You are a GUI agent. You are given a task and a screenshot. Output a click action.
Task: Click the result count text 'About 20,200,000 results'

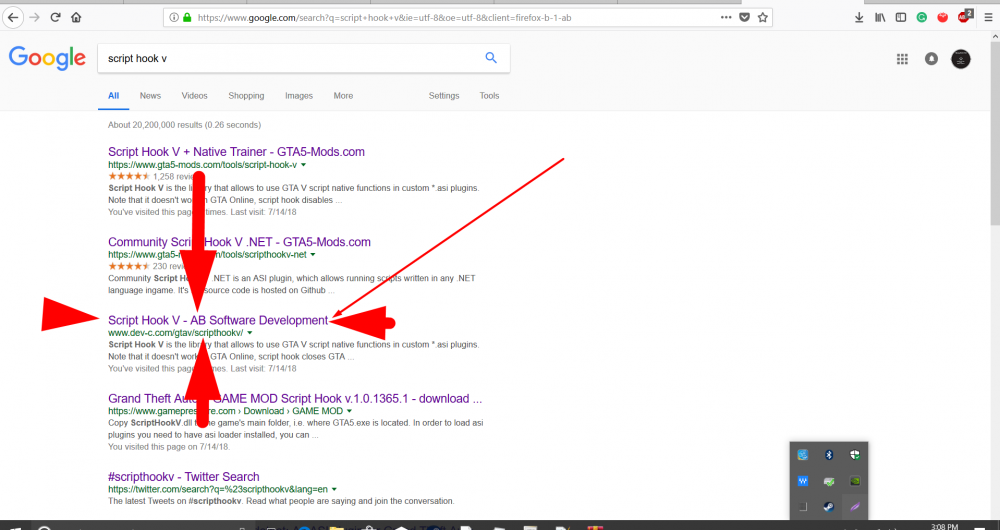[154, 125]
